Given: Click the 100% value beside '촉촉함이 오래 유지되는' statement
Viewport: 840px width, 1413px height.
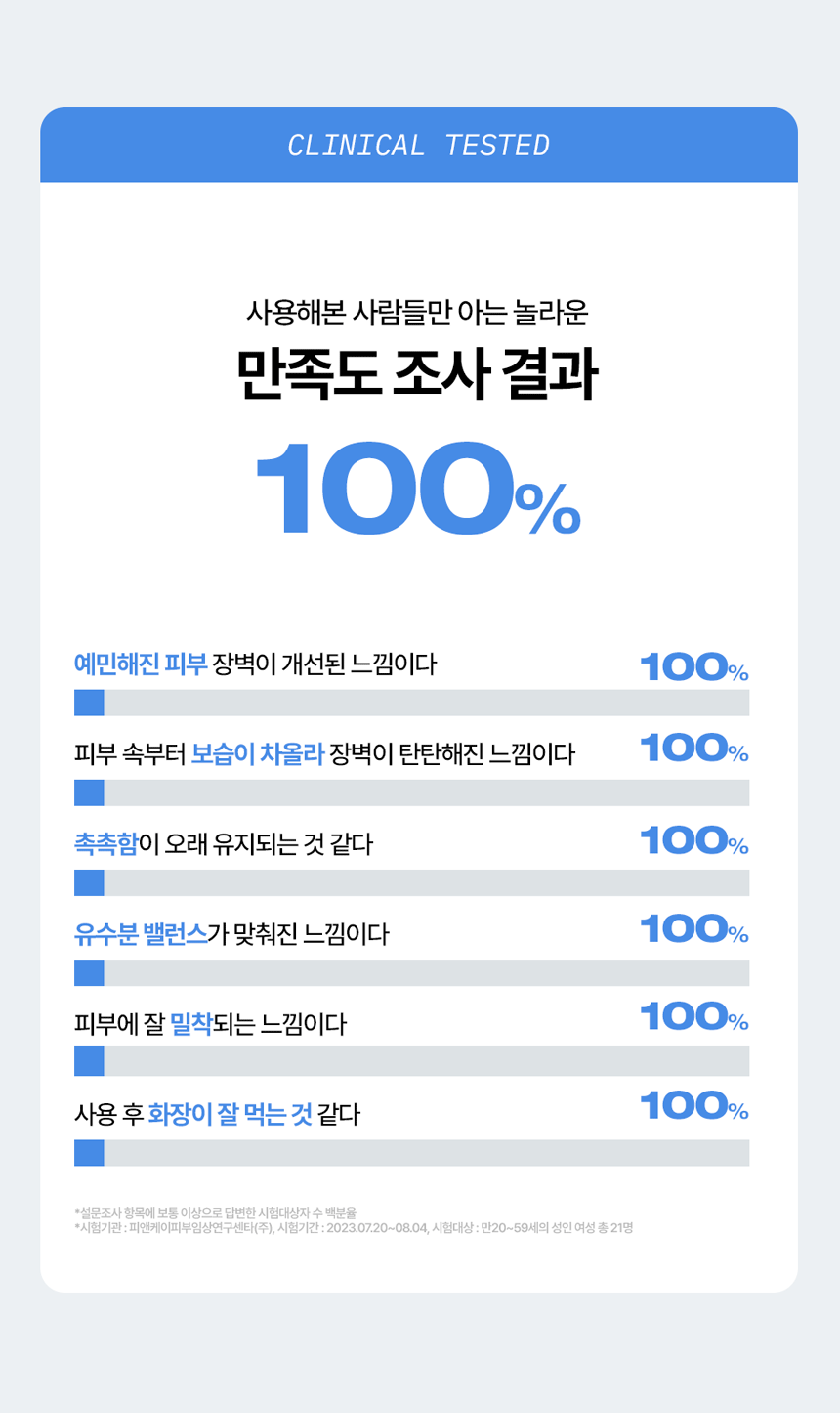Looking at the screenshot, I should pos(693,840).
